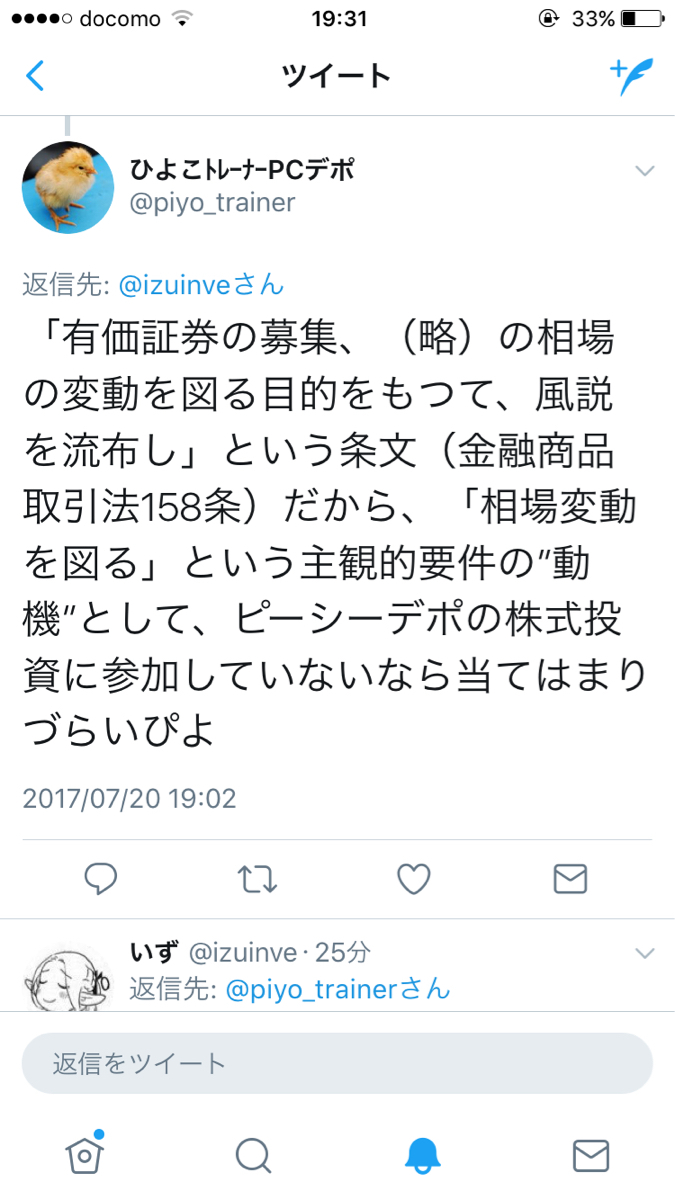675x1200 pixels.
Task: Open the ひよこトレーナーPCデポ profile name
Action: tap(243, 170)
